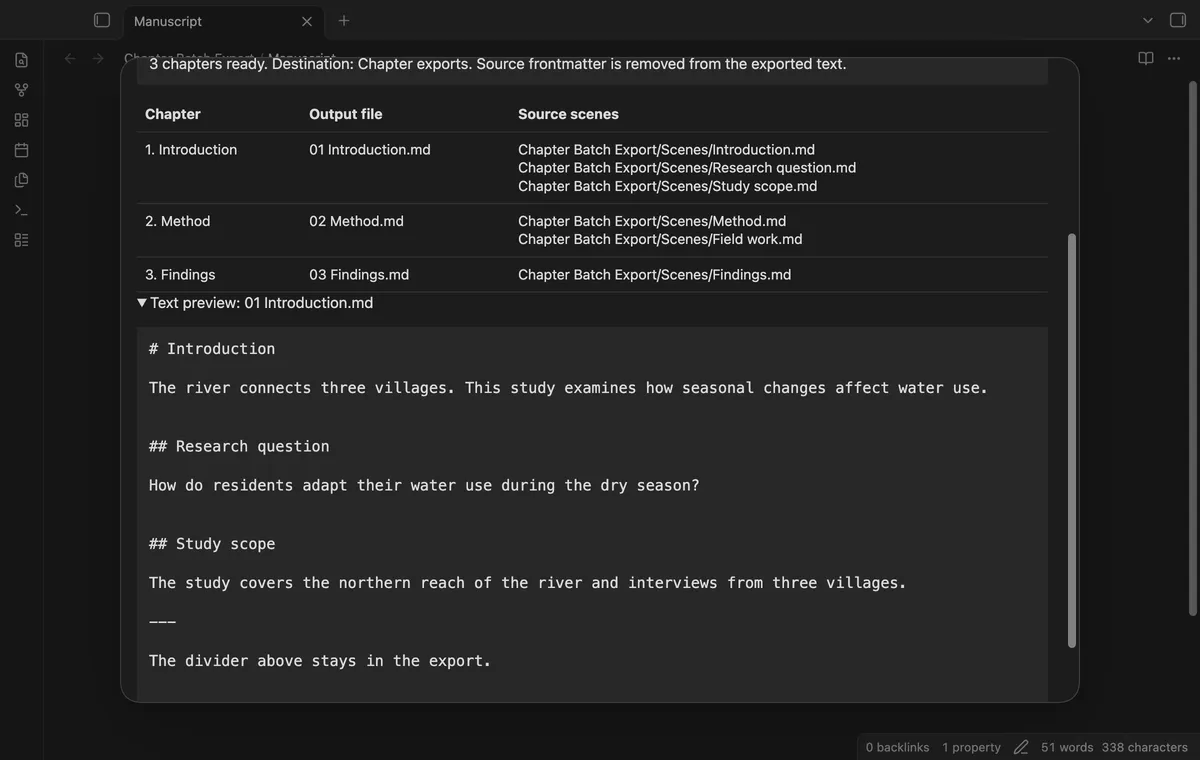
Task: Click the '2. Method' chapter cell
Action: coord(178,221)
